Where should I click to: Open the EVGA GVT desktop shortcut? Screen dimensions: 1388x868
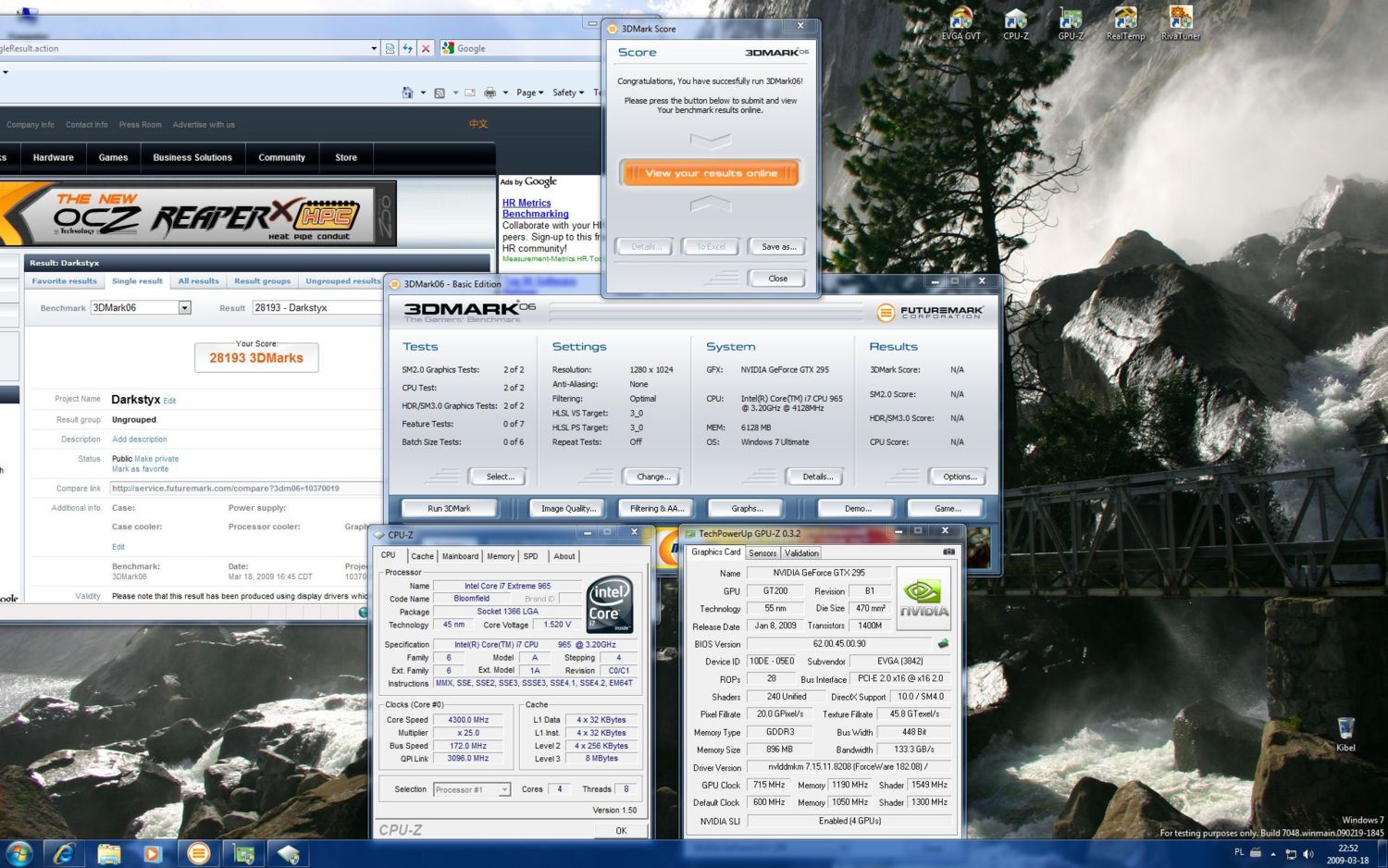(960, 23)
